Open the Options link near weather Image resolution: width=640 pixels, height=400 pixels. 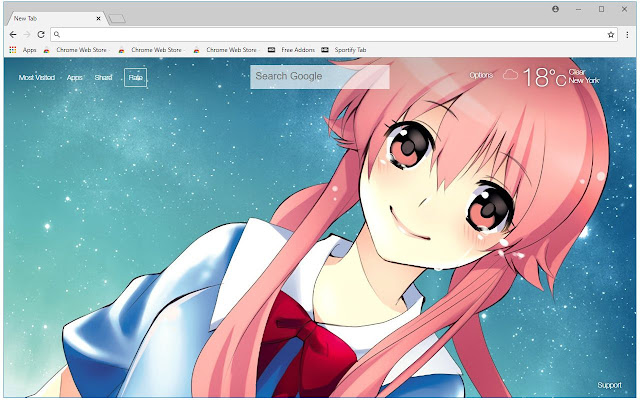click(481, 75)
